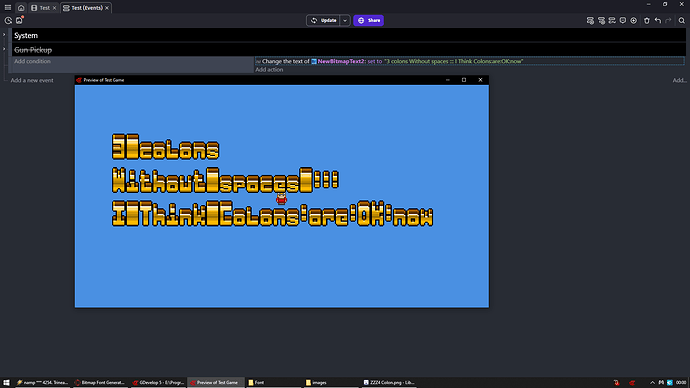Switch to the Test scene tab
The width and height of the screenshot is (690, 388).
[x=44, y=8]
